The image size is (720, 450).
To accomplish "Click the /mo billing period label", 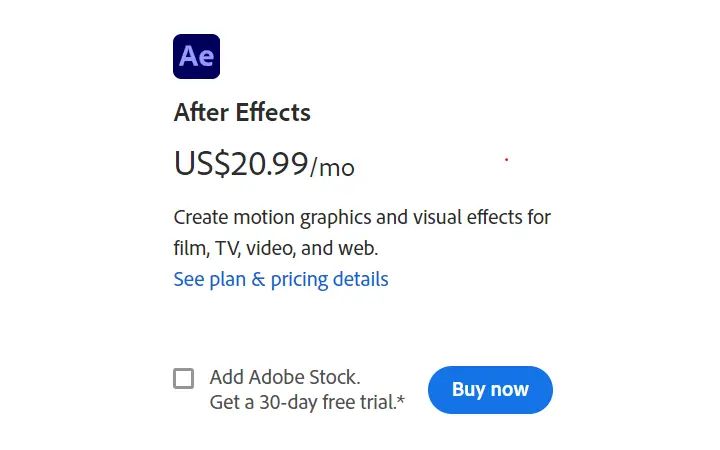I will tap(332, 168).
